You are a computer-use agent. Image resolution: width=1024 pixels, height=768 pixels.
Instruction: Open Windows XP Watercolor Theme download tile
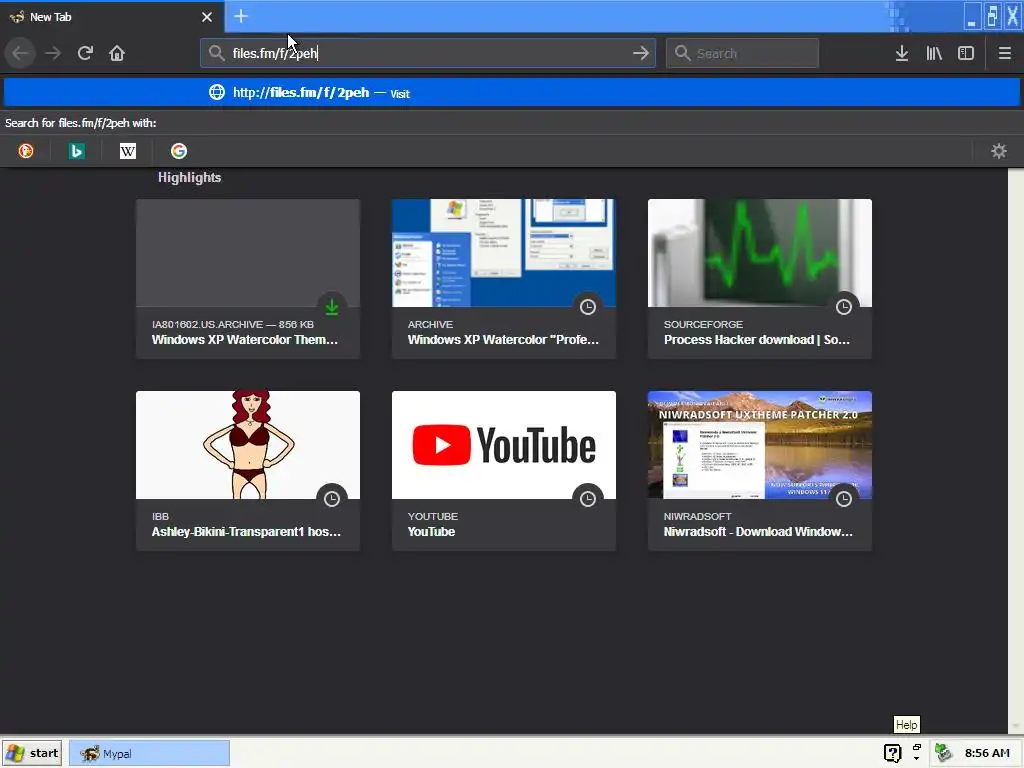[x=248, y=279]
